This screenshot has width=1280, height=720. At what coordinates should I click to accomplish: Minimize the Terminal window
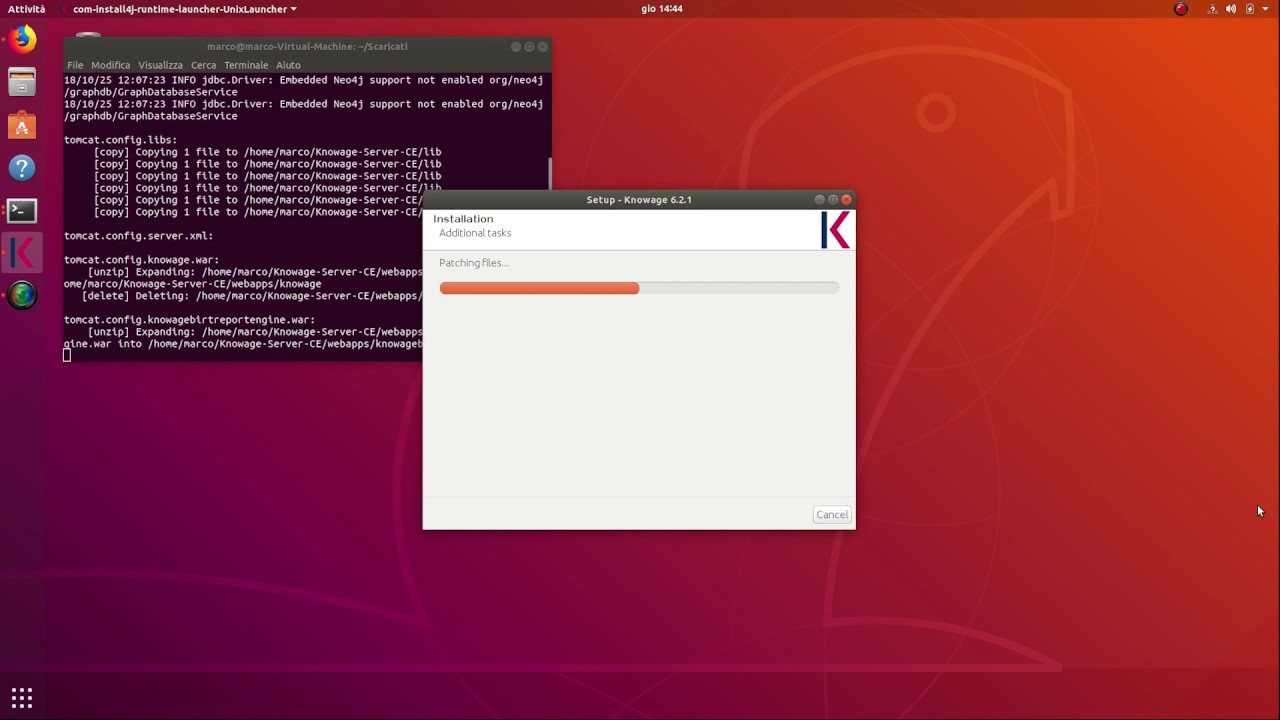click(x=516, y=47)
